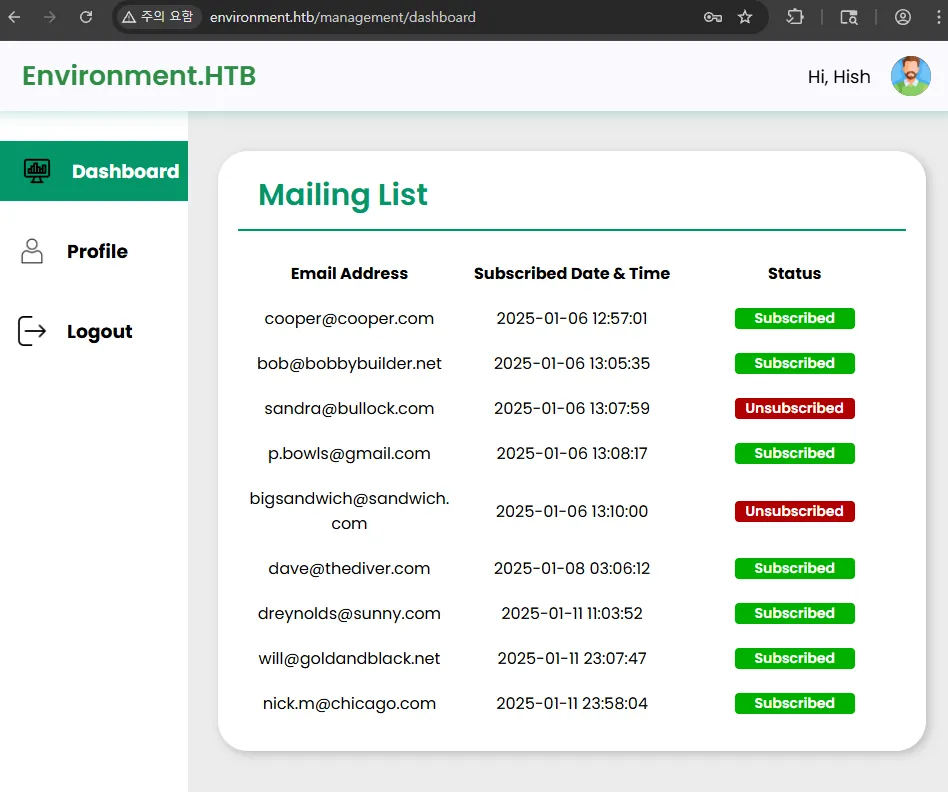
Task: Open the Chrome three-dot menu
Action: [x=938, y=17]
